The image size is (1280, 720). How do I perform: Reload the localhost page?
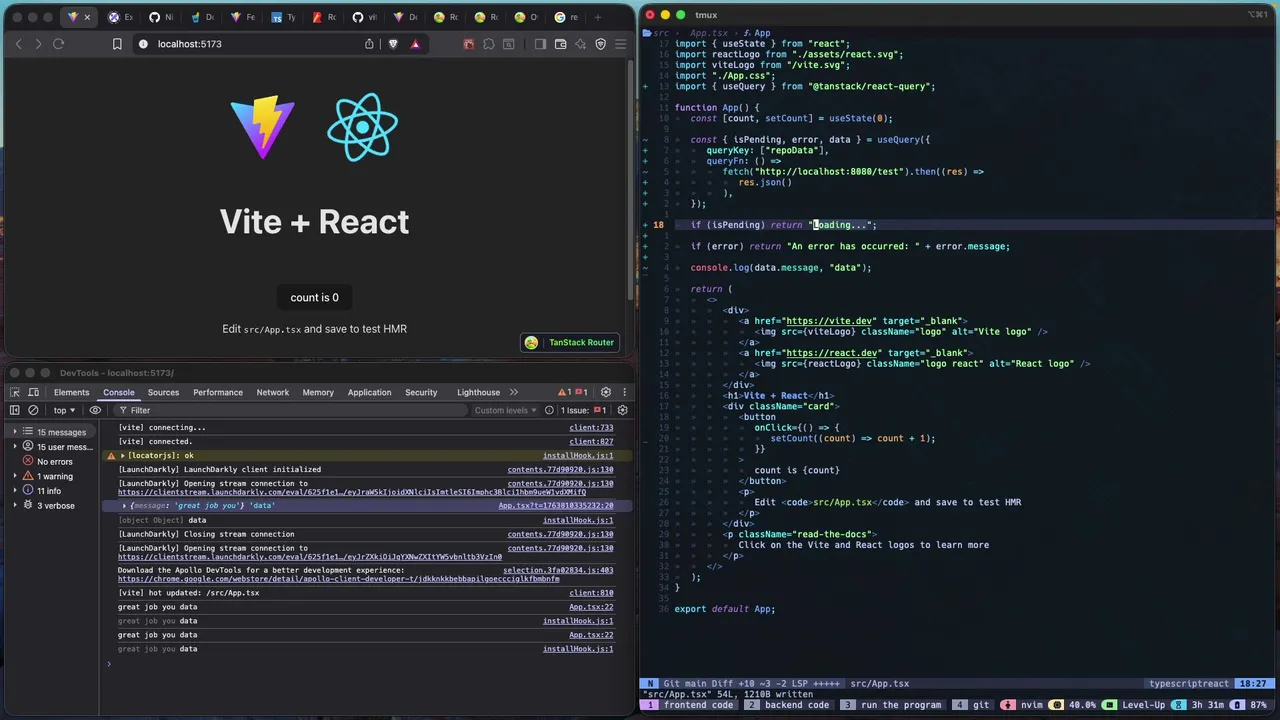click(x=58, y=44)
